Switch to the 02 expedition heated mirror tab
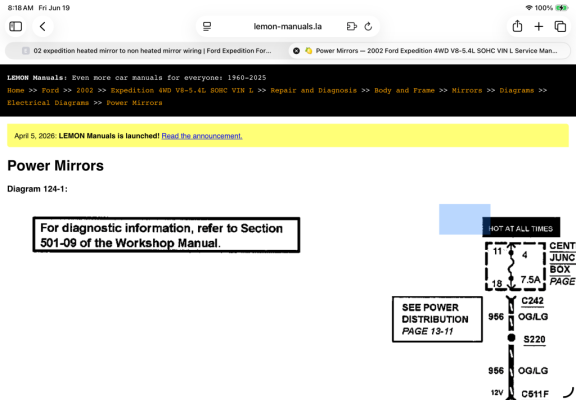576x400 pixels. click(147, 51)
